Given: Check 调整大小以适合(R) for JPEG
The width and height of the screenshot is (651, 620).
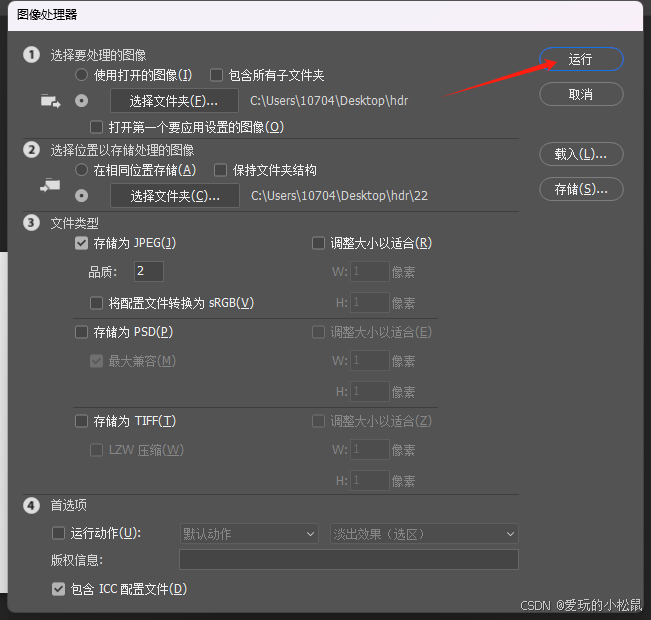Looking at the screenshot, I should click(x=318, y=243).
